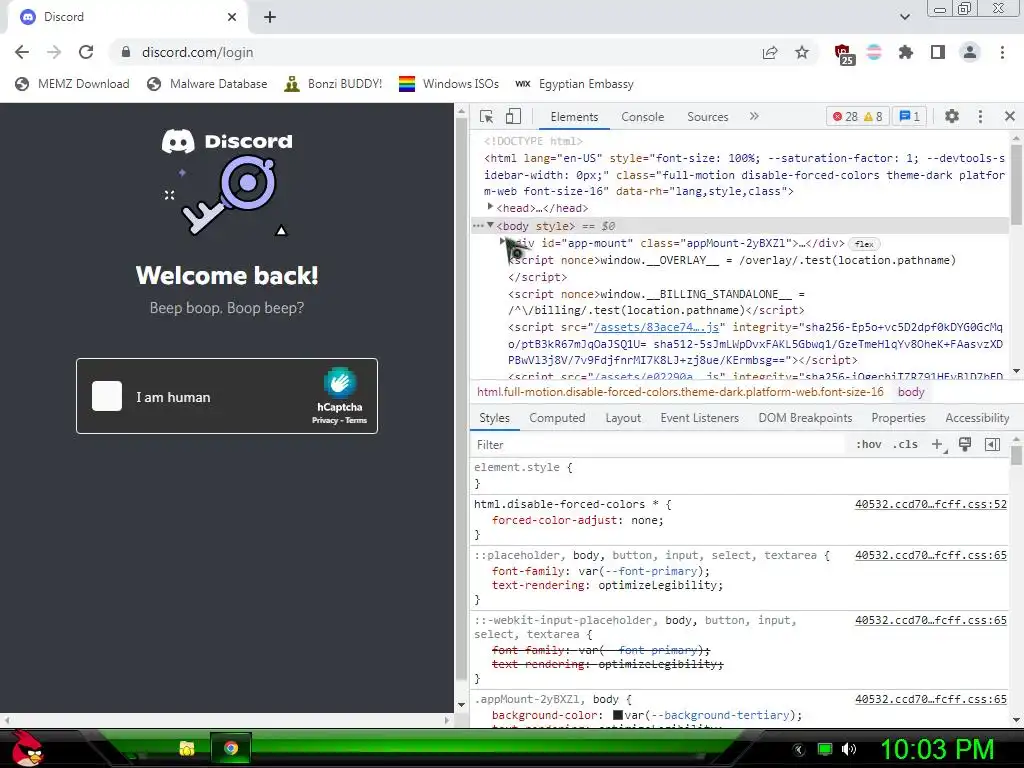Open the hCaptcha Terms link

point(356,421)
